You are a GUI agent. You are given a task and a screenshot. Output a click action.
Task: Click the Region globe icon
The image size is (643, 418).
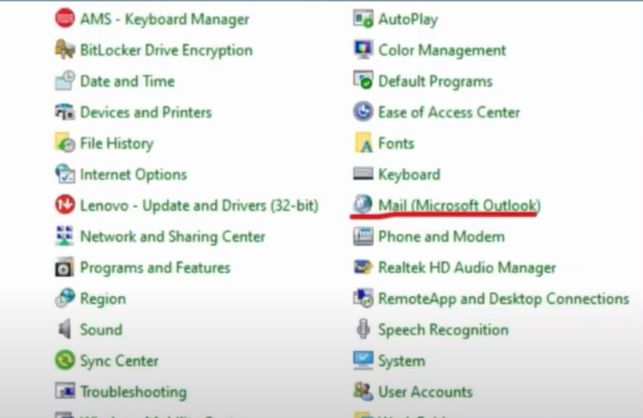(65, 298)
